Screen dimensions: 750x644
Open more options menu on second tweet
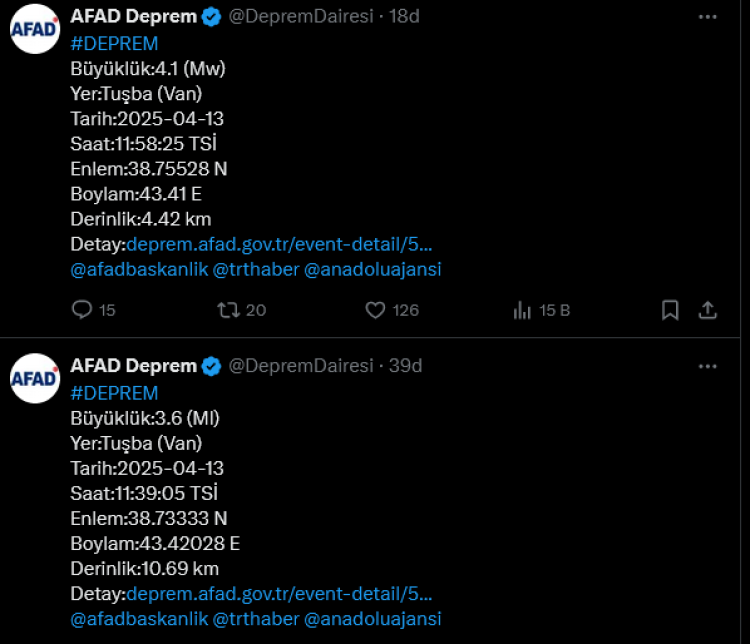coord(707,366)
